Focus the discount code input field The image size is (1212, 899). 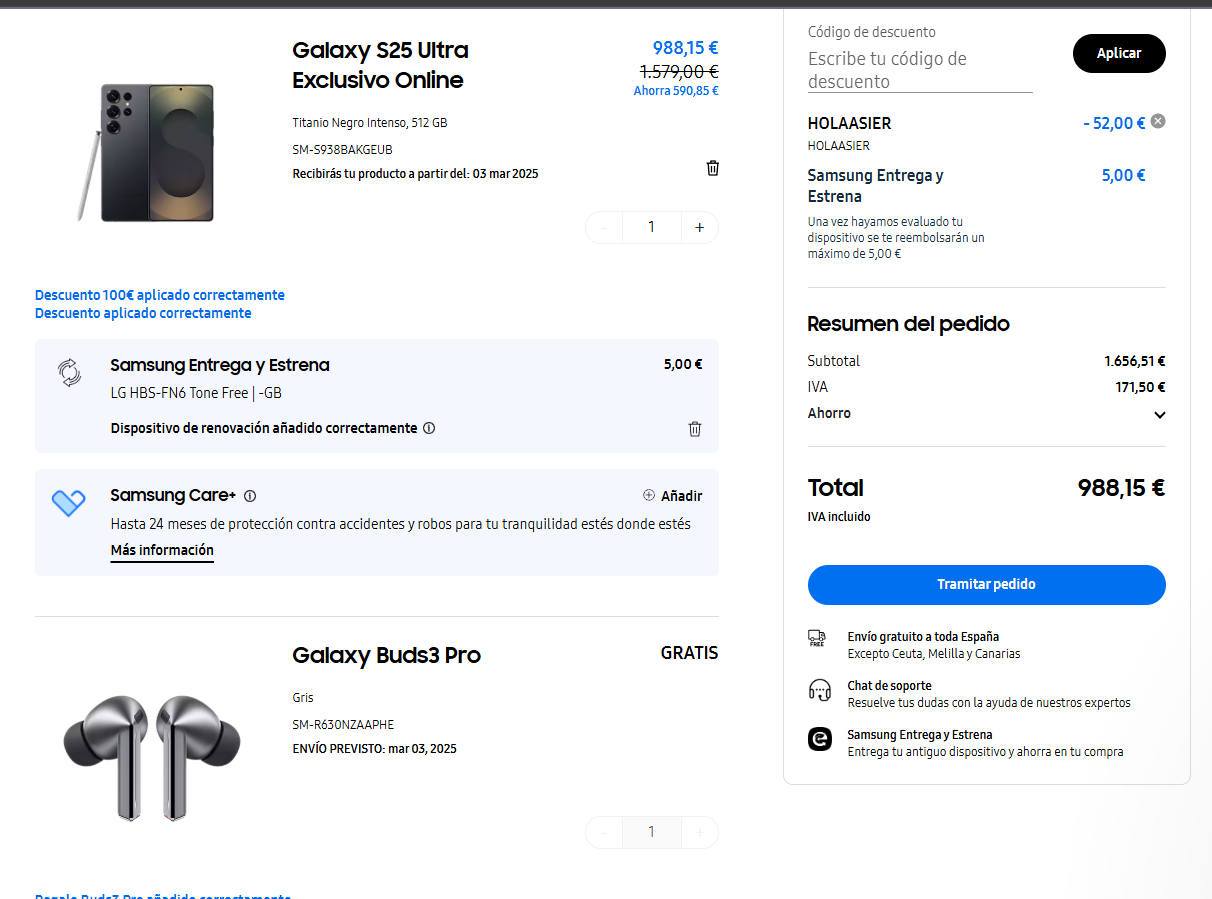[920, 70]
